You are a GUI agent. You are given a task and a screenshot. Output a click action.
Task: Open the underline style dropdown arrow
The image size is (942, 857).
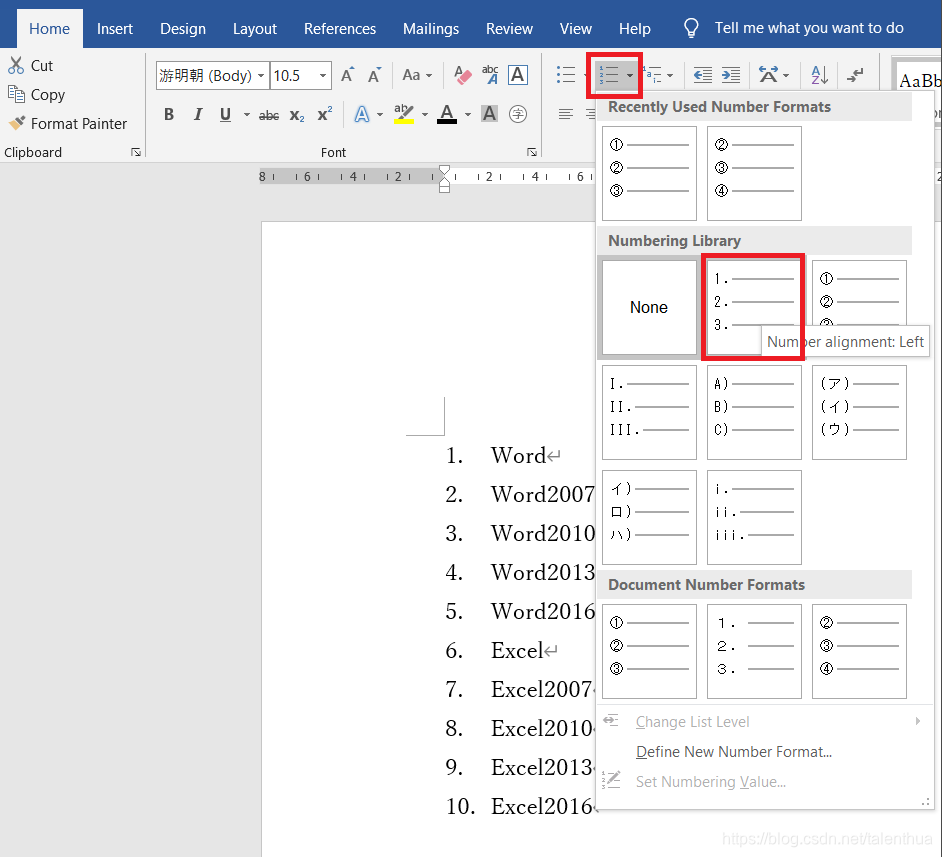click(x=246, y=114)
